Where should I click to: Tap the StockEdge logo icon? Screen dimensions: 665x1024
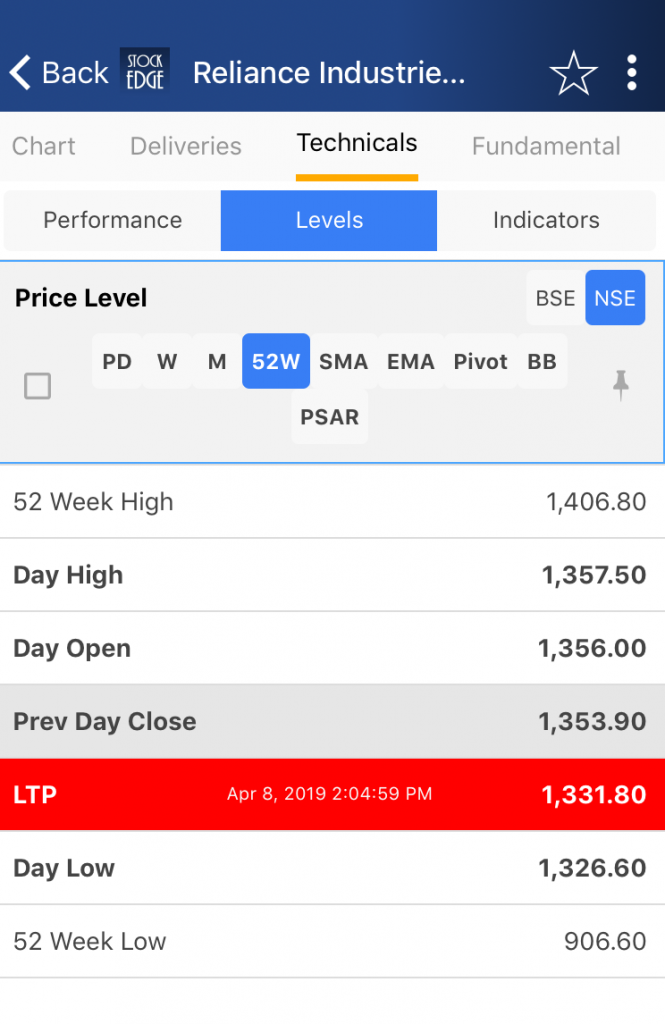(145, 73)
